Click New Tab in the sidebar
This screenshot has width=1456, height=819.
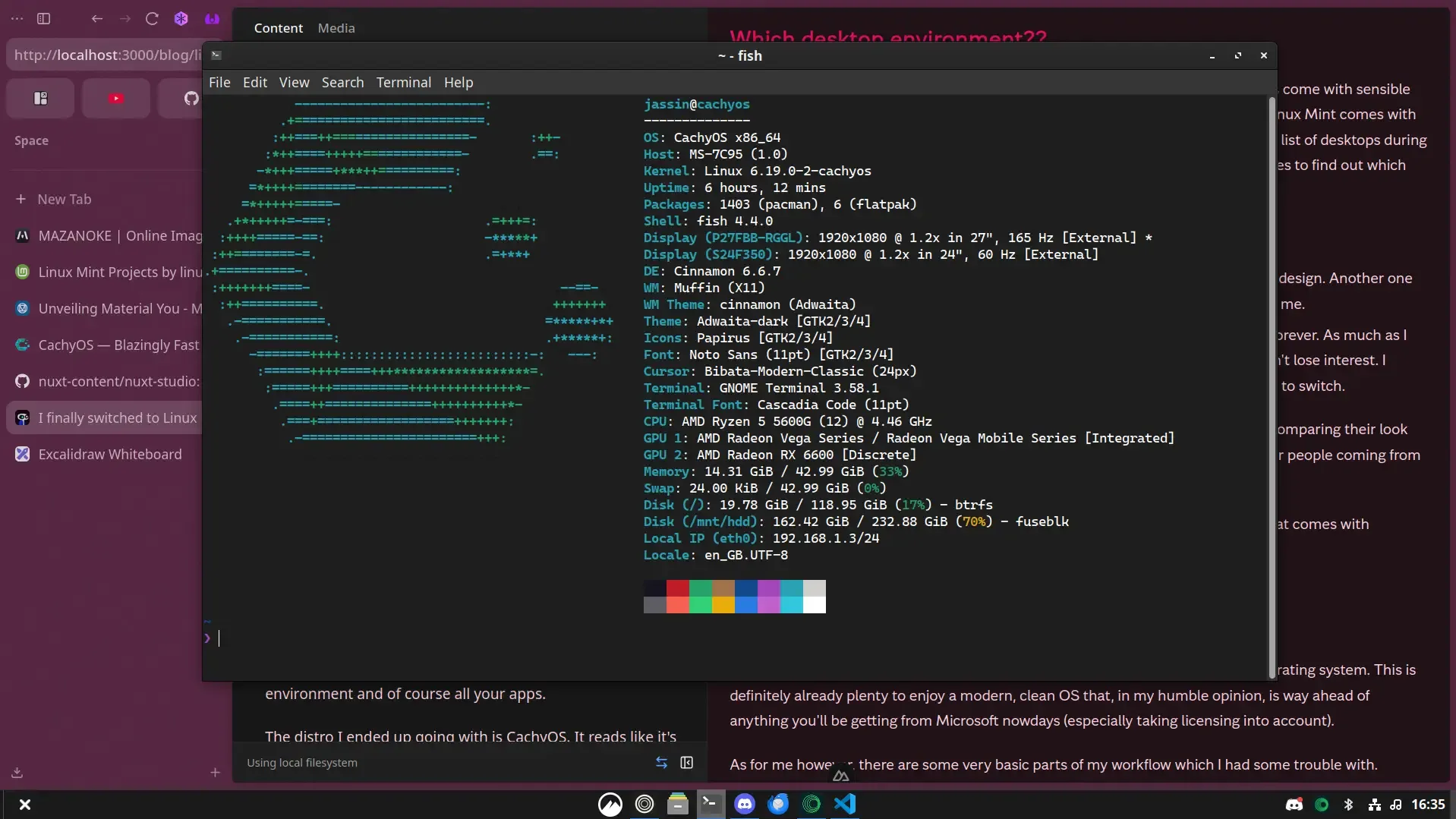[x=64, y=199]
